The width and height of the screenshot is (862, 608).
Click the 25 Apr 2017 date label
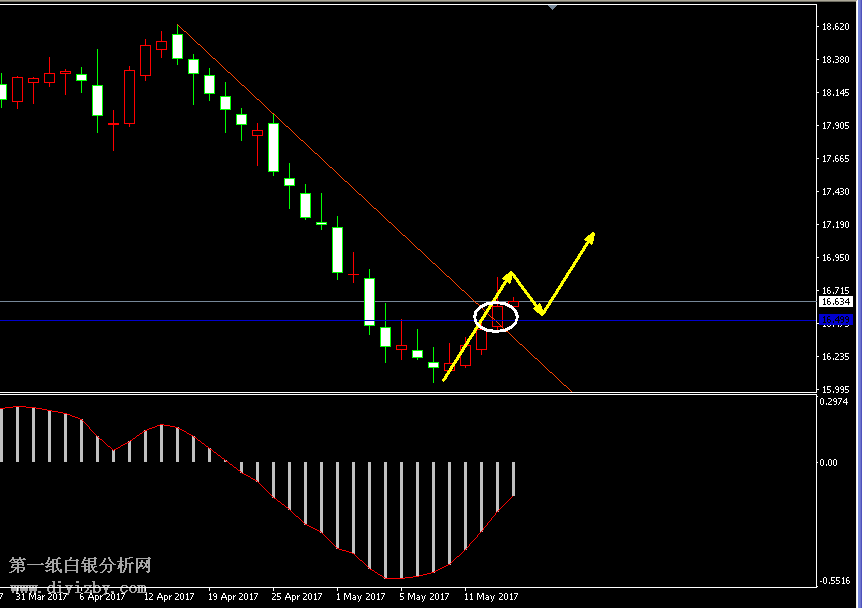point(296,597)
